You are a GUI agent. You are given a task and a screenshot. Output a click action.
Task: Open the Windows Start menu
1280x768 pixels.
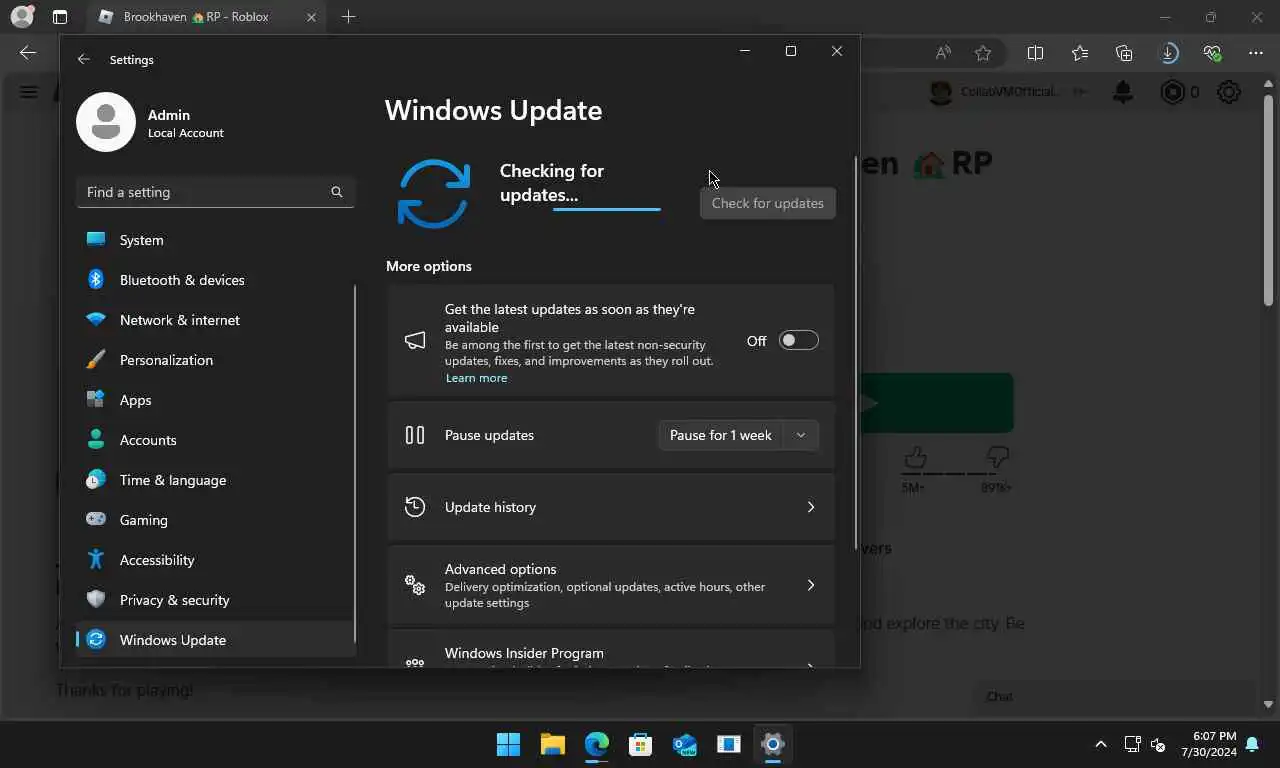(x=508, y=744)
